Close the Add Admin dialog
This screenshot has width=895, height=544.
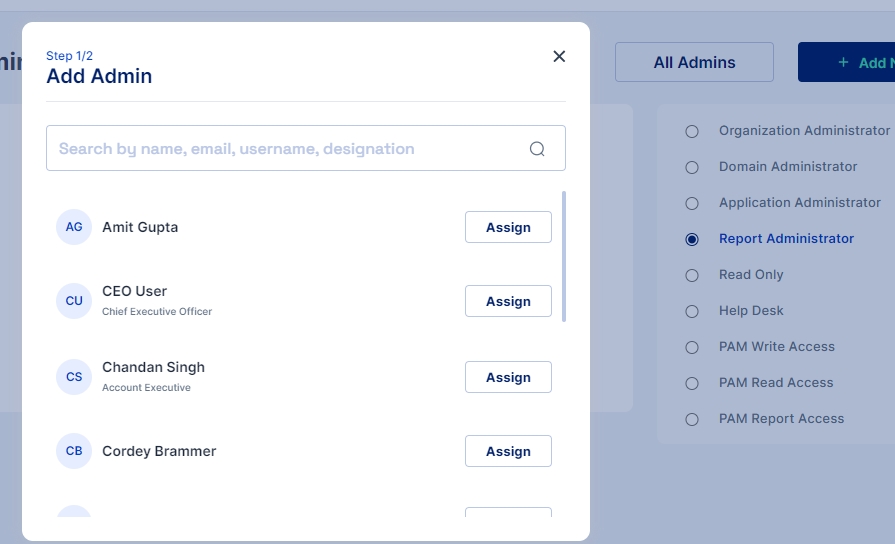559,56
